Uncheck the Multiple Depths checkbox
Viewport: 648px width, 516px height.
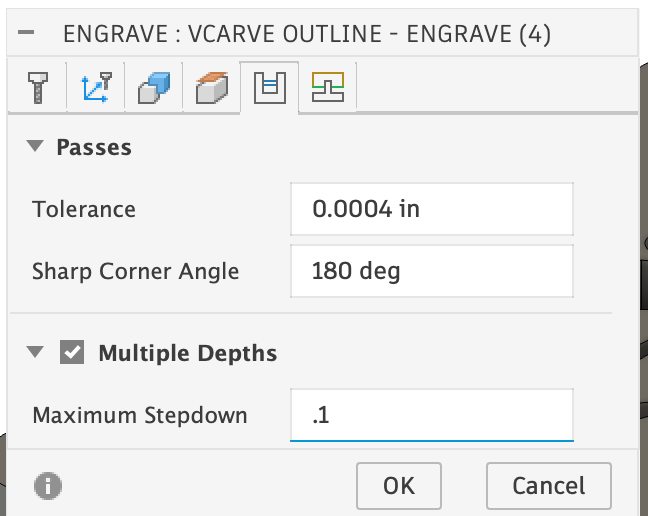(x=72, y=352)
